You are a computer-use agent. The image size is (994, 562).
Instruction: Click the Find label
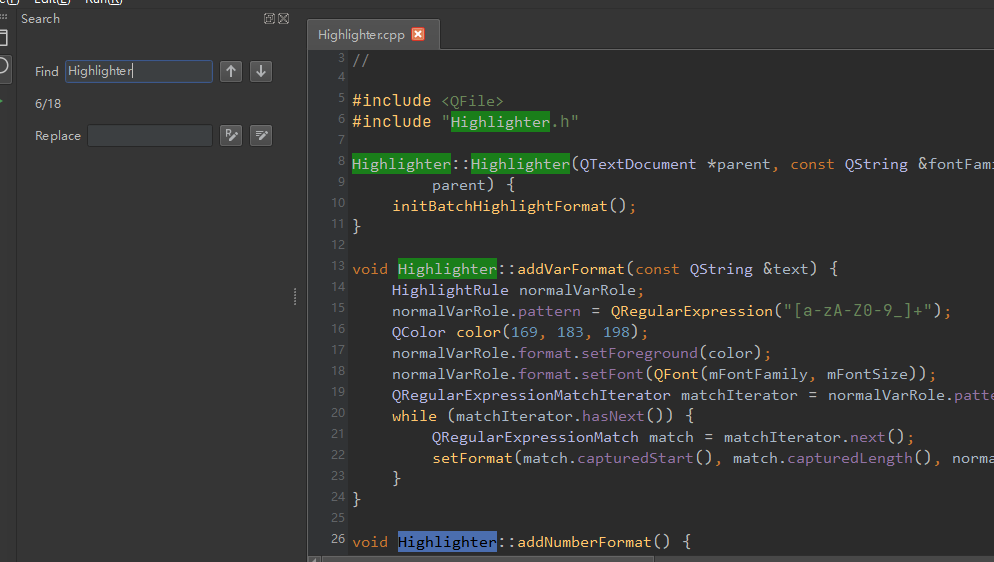tap(47, 72)
